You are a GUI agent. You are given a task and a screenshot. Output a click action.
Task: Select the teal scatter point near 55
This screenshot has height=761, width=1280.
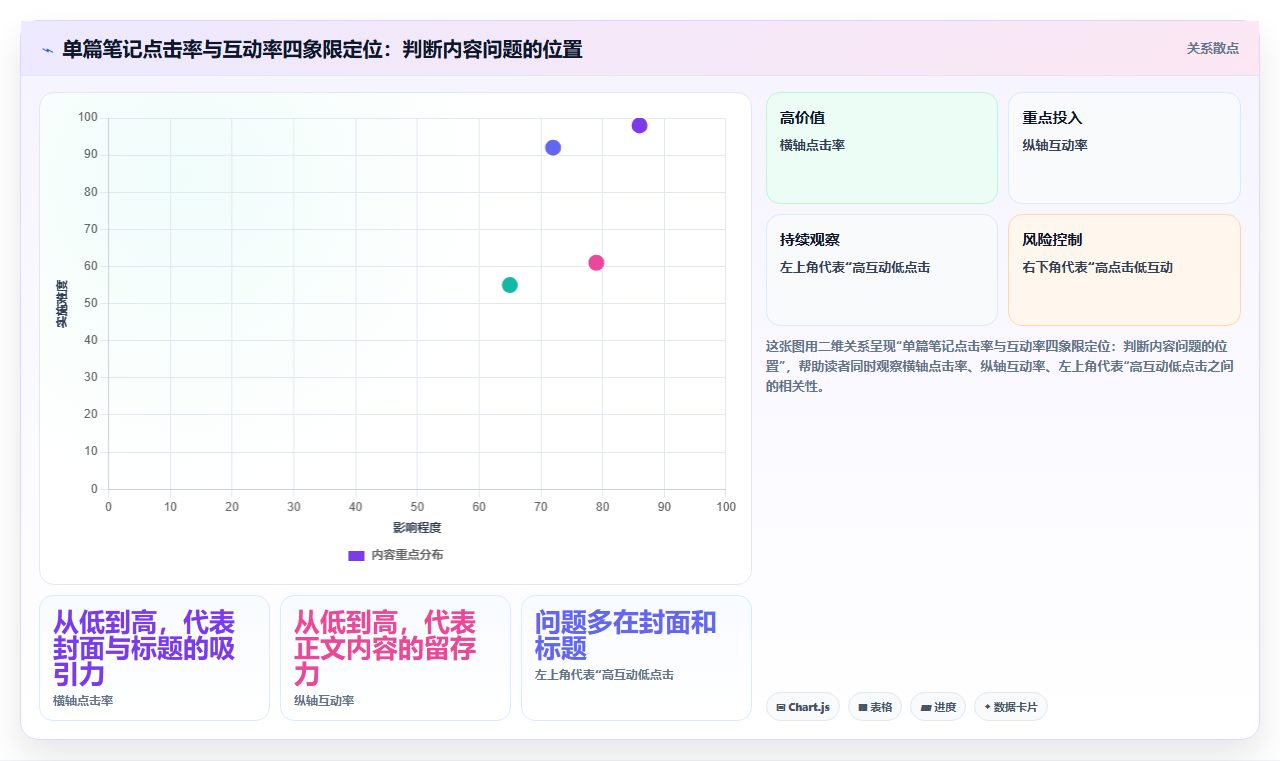(510, 285)
